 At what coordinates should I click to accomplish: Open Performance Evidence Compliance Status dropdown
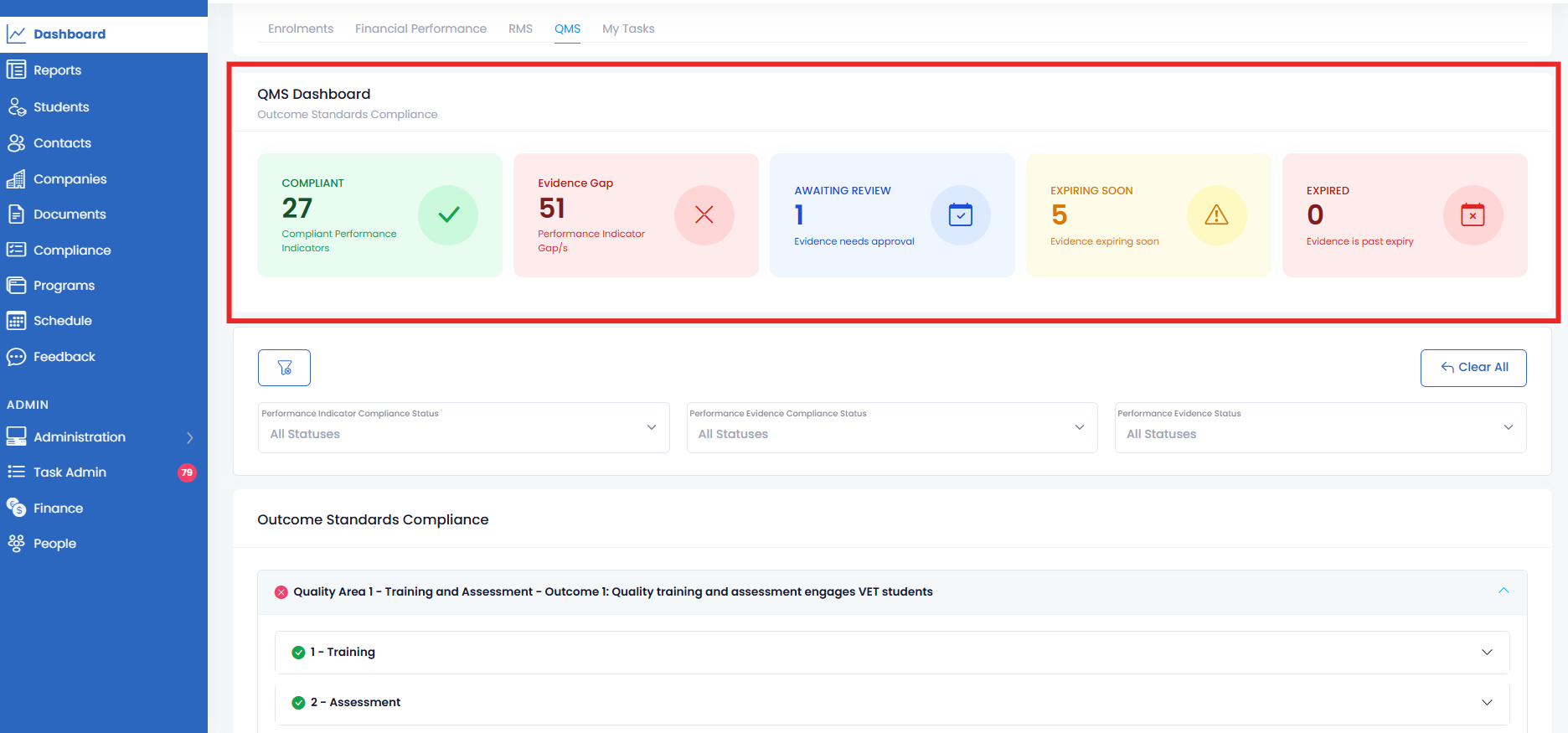[x=891, y=428]
